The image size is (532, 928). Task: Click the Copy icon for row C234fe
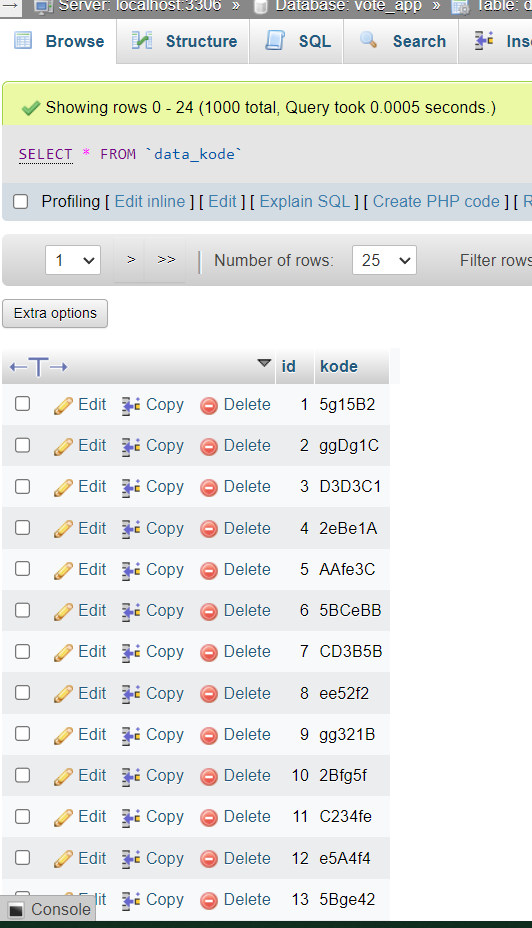[x=131, y=817]
